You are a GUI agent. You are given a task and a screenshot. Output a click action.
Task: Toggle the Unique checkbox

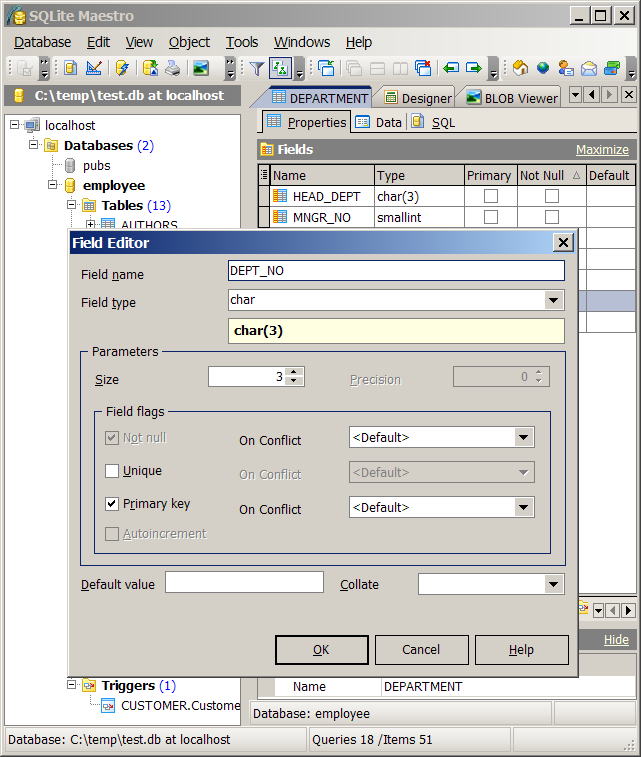[x=112, y=471]
